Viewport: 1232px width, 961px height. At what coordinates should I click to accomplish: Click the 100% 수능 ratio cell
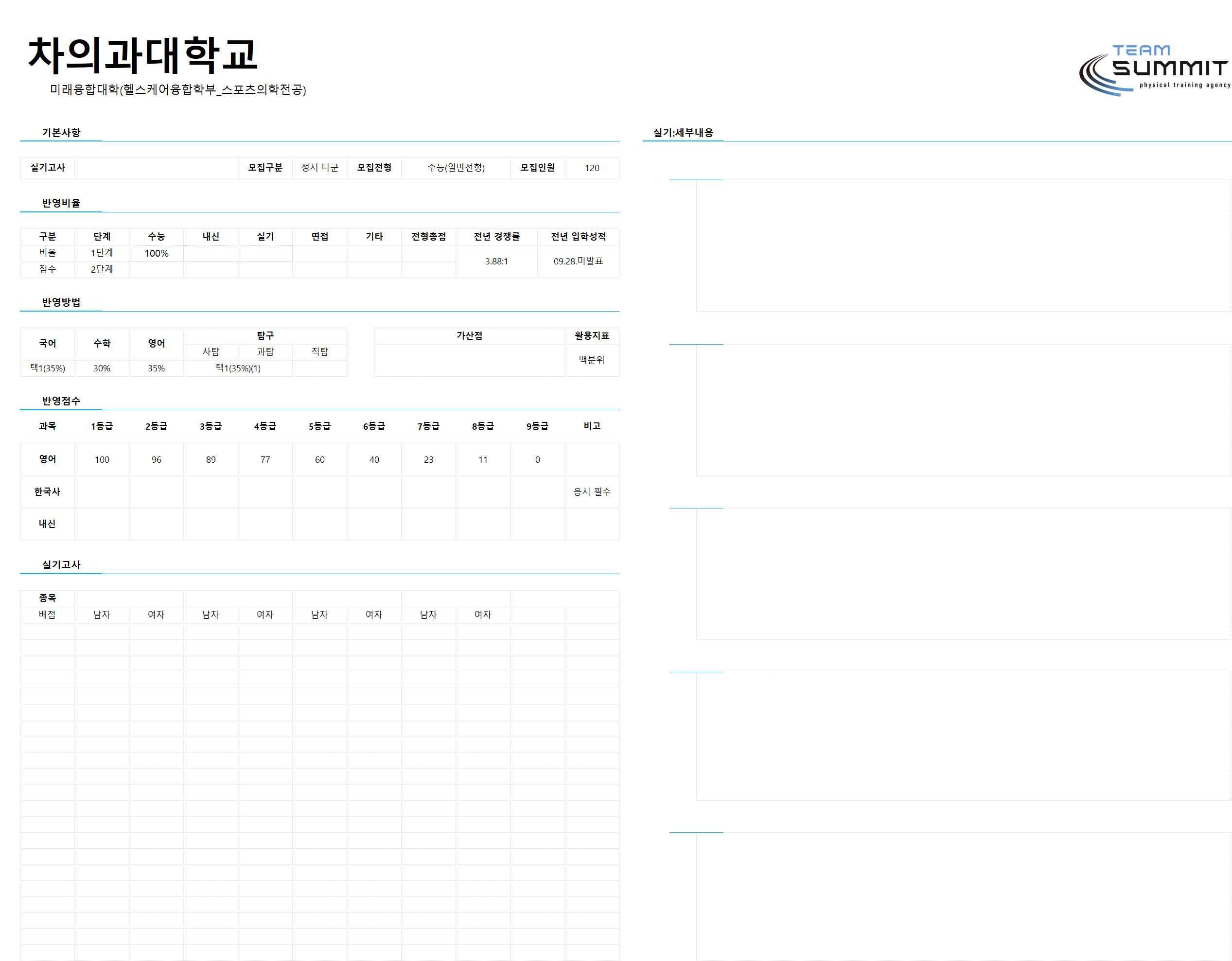point(156,253)
